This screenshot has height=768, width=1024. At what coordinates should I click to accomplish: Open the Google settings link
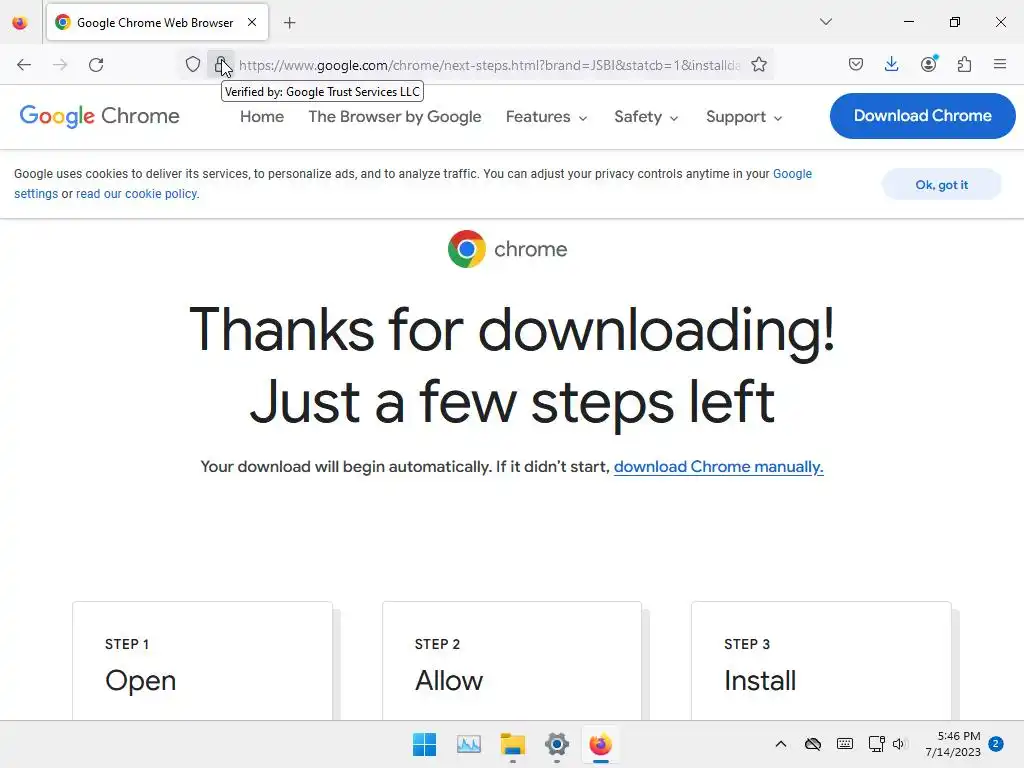pyautogui.click(x=792, y=174)
